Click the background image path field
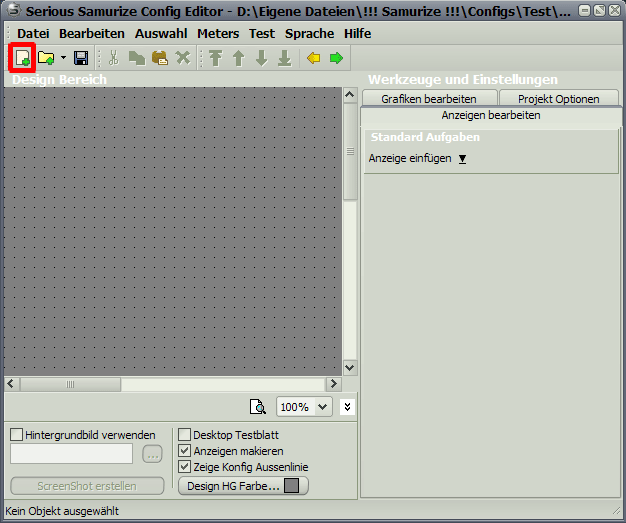Screen dimensions: 626x523 click(x=71, y=454)
